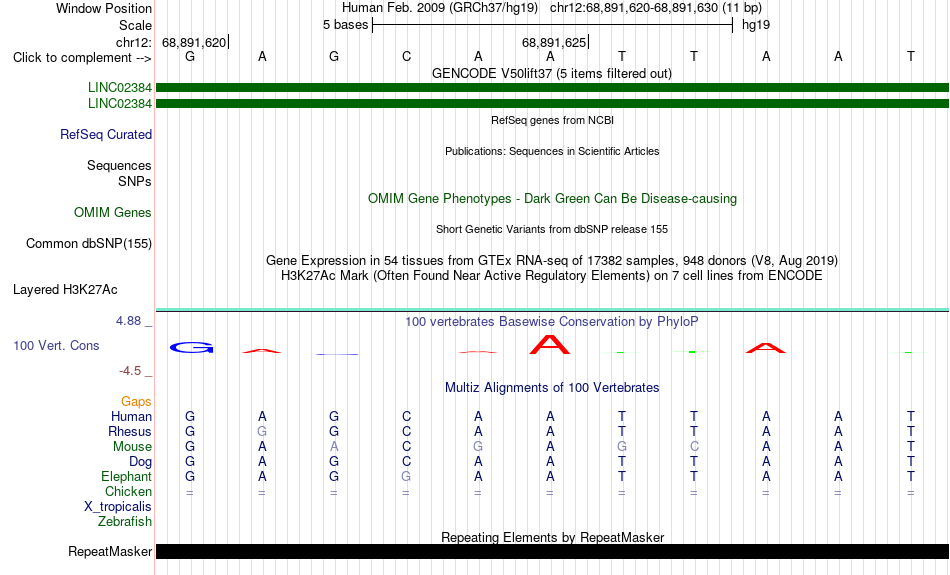This screenshot has width=950, height=575.
Task: Click the faded C in Mouse row
Action: click(x=694, y=447)
